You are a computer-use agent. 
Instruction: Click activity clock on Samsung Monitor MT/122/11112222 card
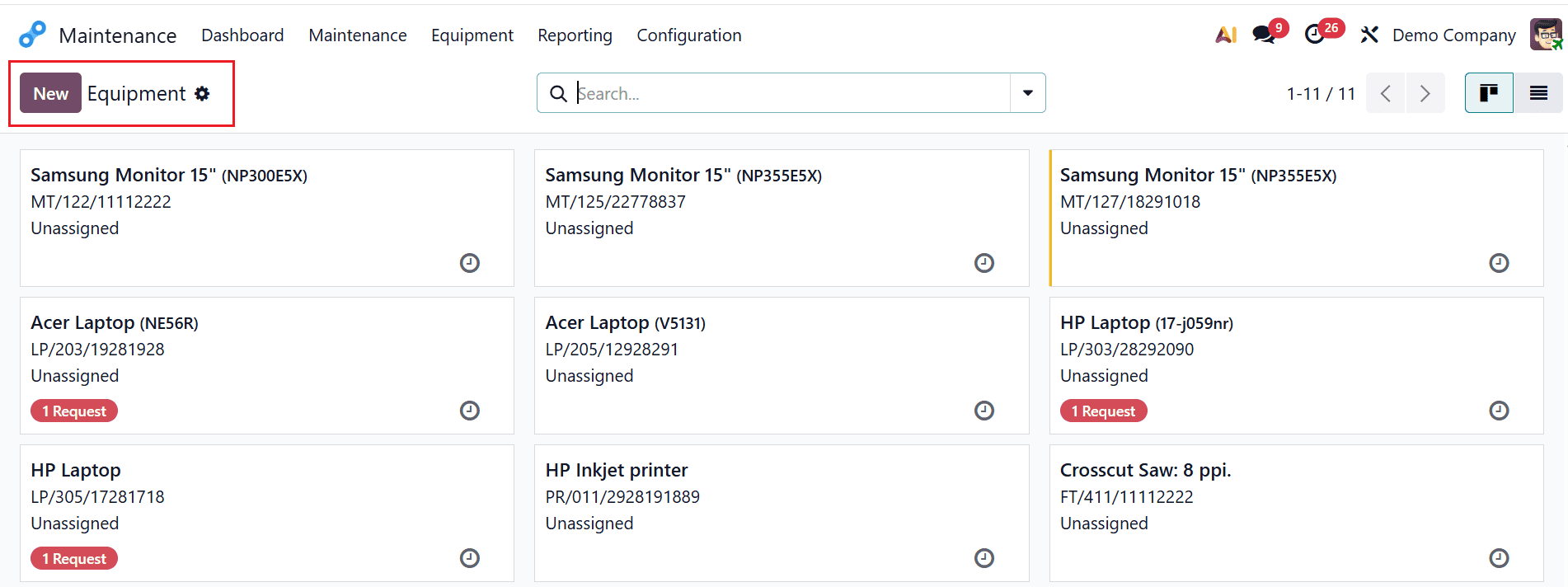tap(470, 263)
